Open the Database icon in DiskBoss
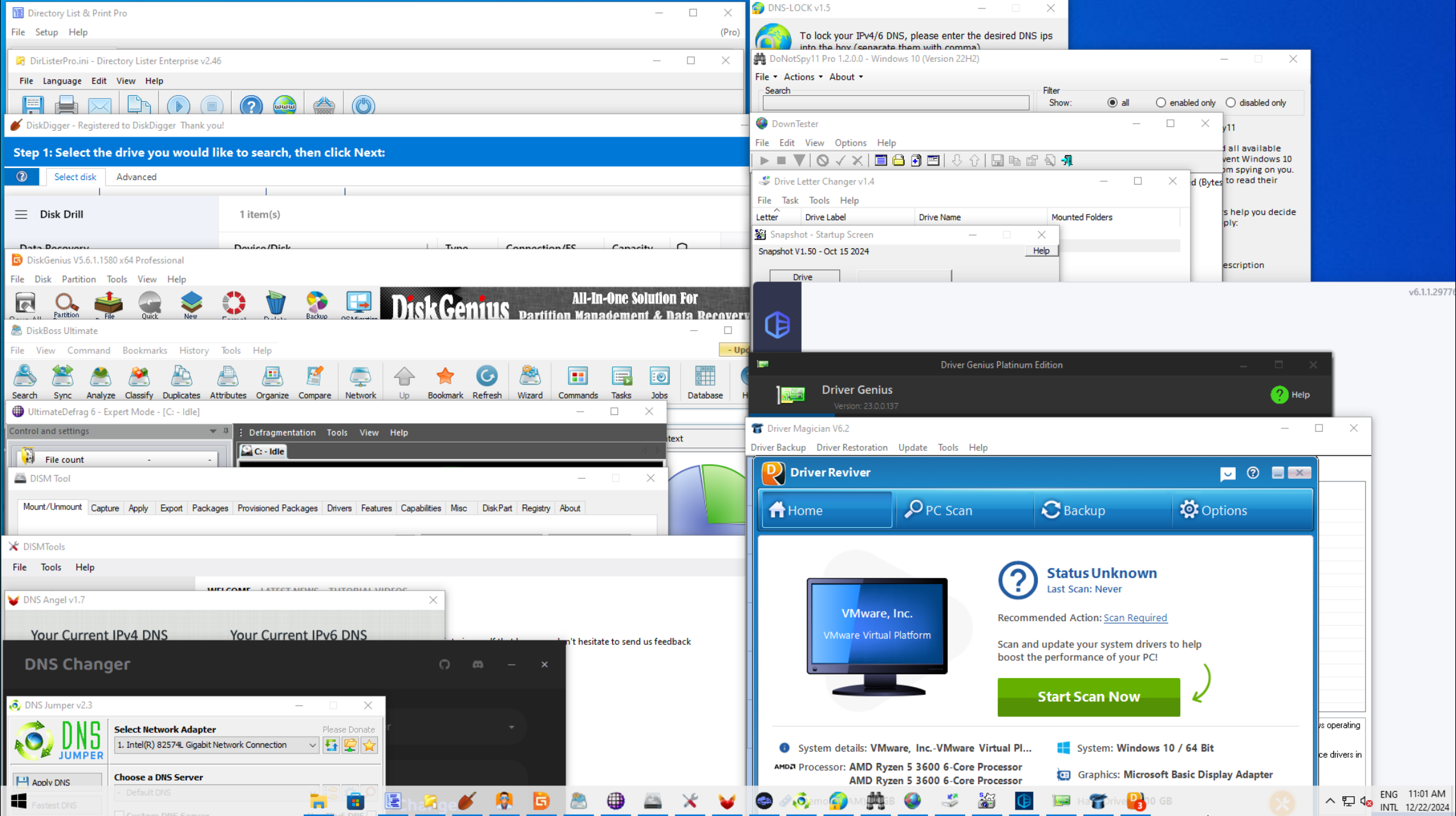The width and height of the screenshot is (1456, 816). (x=705, y=382)
